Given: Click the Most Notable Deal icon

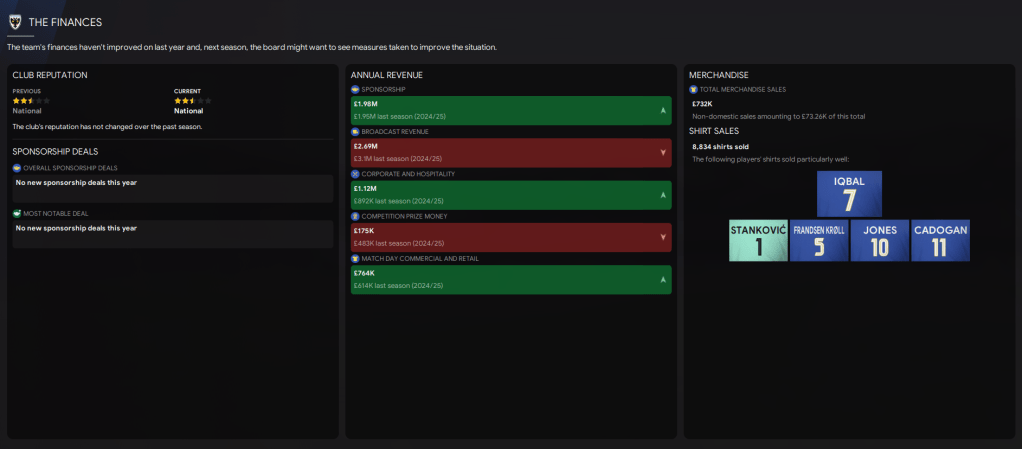Looking at the screenshot, I should 17,213.
